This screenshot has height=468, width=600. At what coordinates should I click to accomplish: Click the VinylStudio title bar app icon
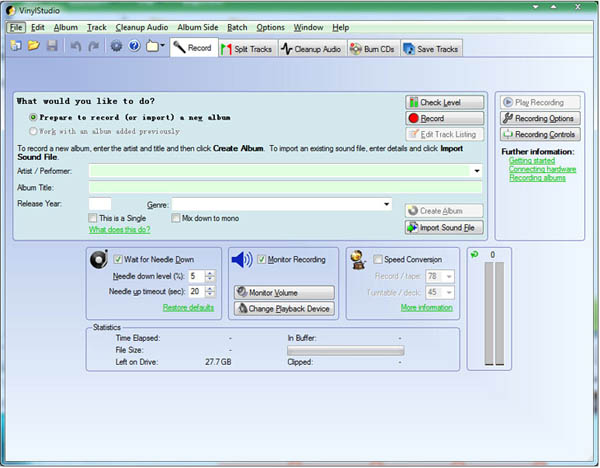(11, 10)
